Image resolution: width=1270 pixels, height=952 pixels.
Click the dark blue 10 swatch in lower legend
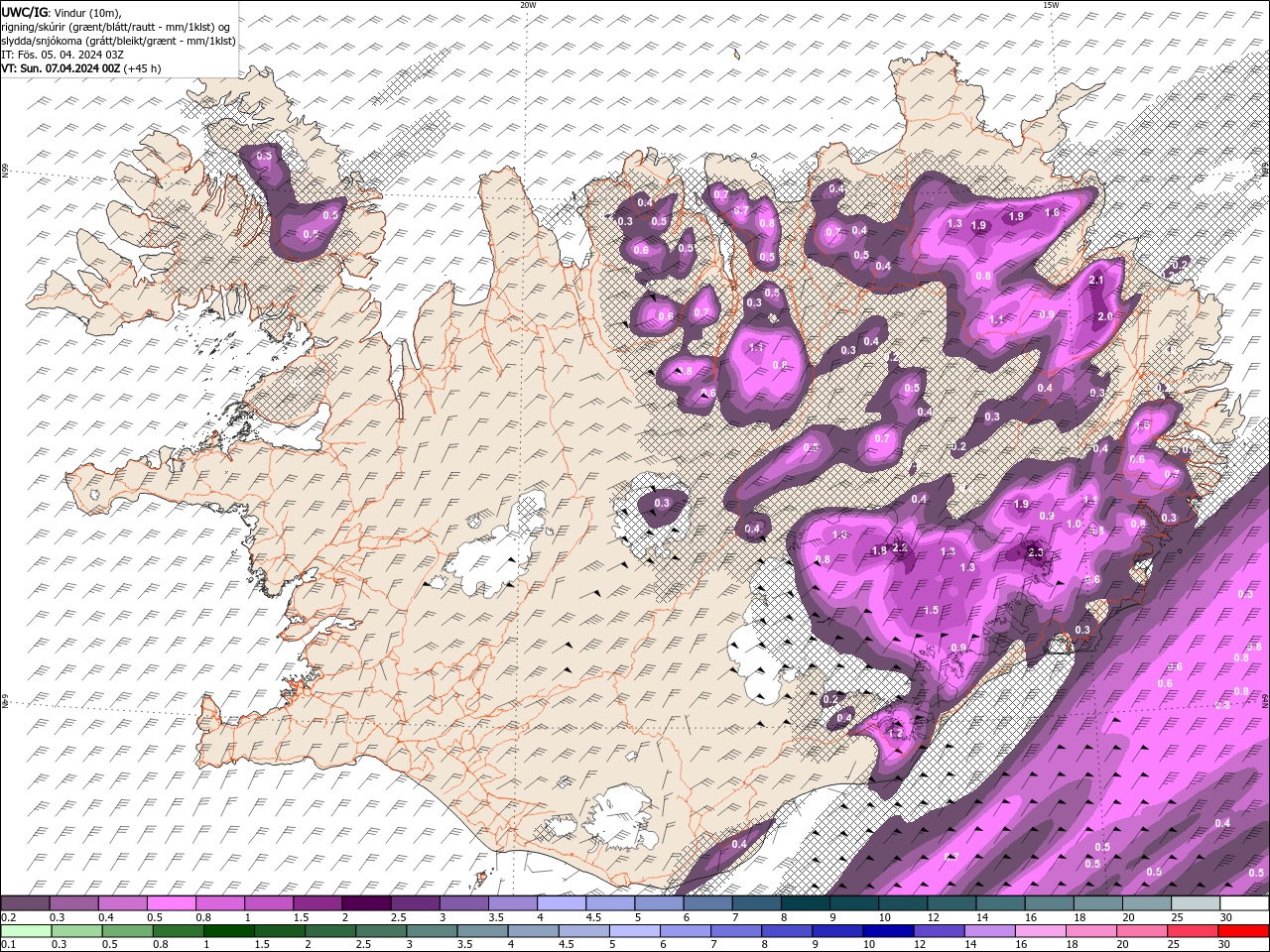(888, 931)
